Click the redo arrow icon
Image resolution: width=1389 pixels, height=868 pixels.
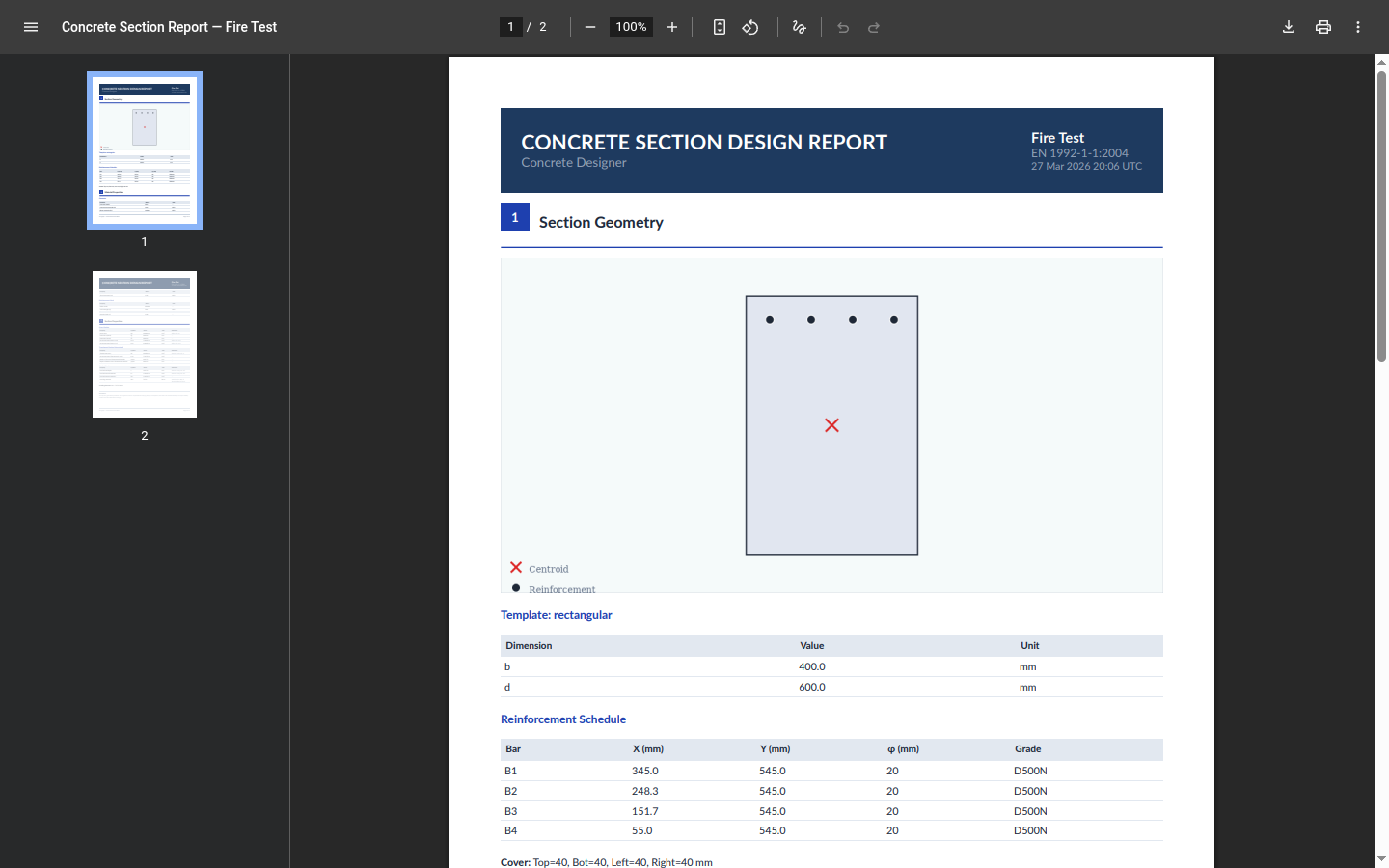pyautogui.click(x=874, y=27)
